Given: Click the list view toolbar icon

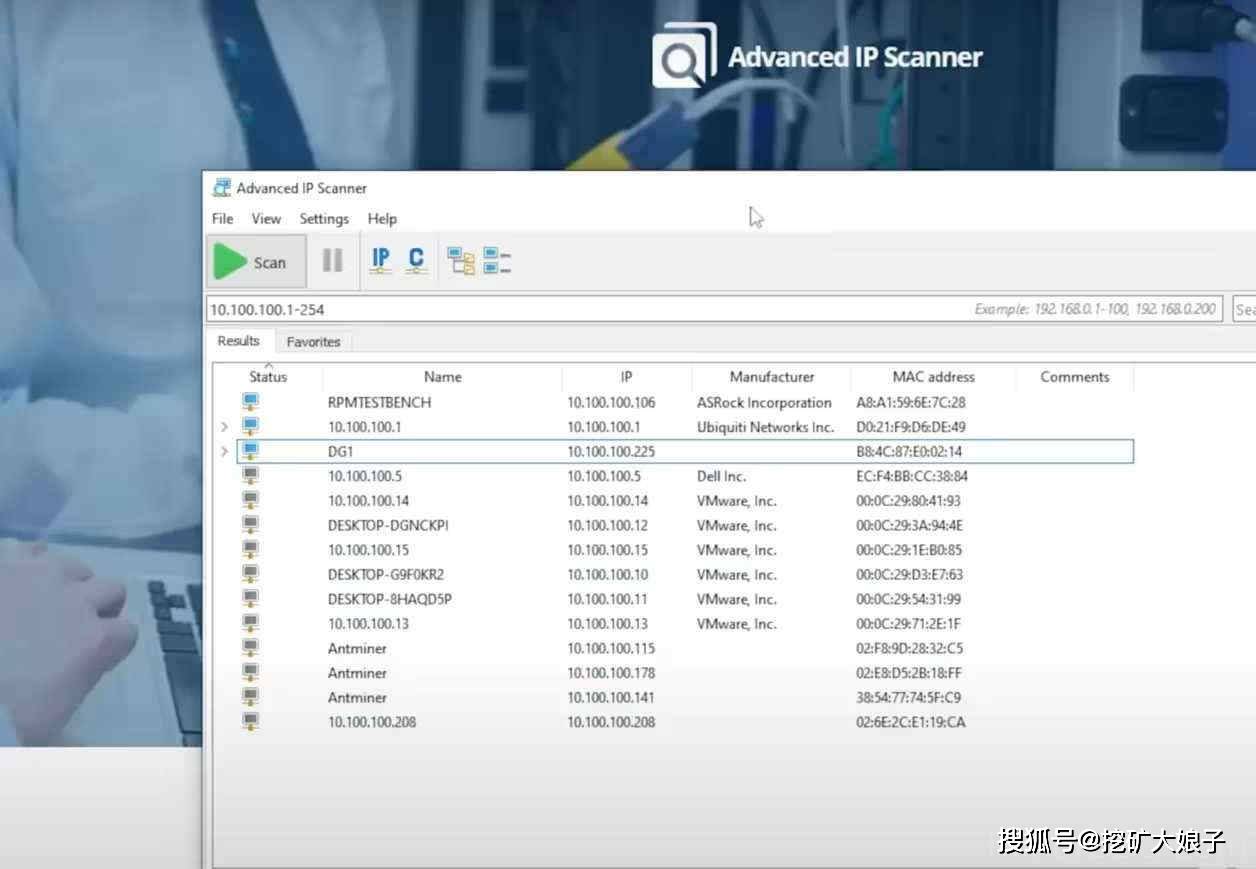Looking at the screenshot, I should point(496,259).
